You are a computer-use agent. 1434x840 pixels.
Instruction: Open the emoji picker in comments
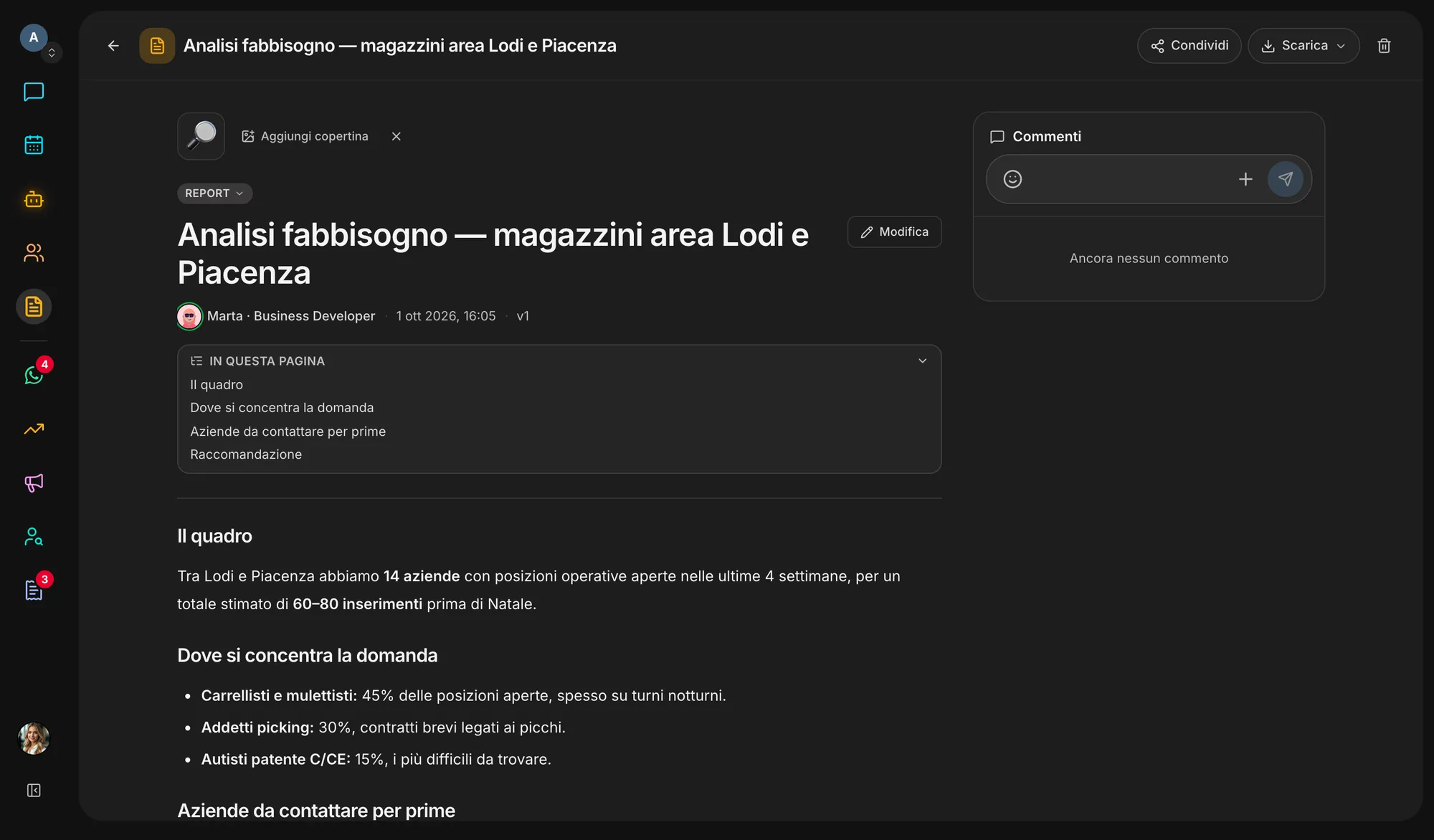(1012, 179)
